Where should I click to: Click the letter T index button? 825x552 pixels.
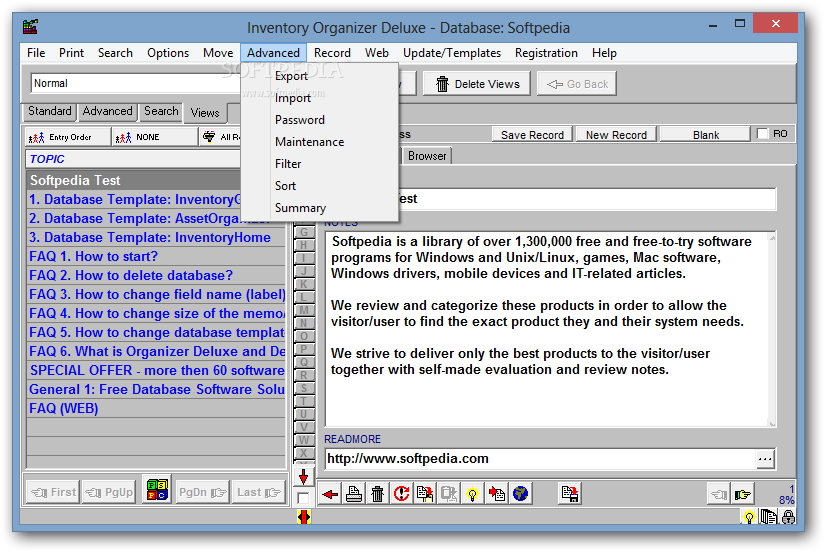tap(304, 401)
